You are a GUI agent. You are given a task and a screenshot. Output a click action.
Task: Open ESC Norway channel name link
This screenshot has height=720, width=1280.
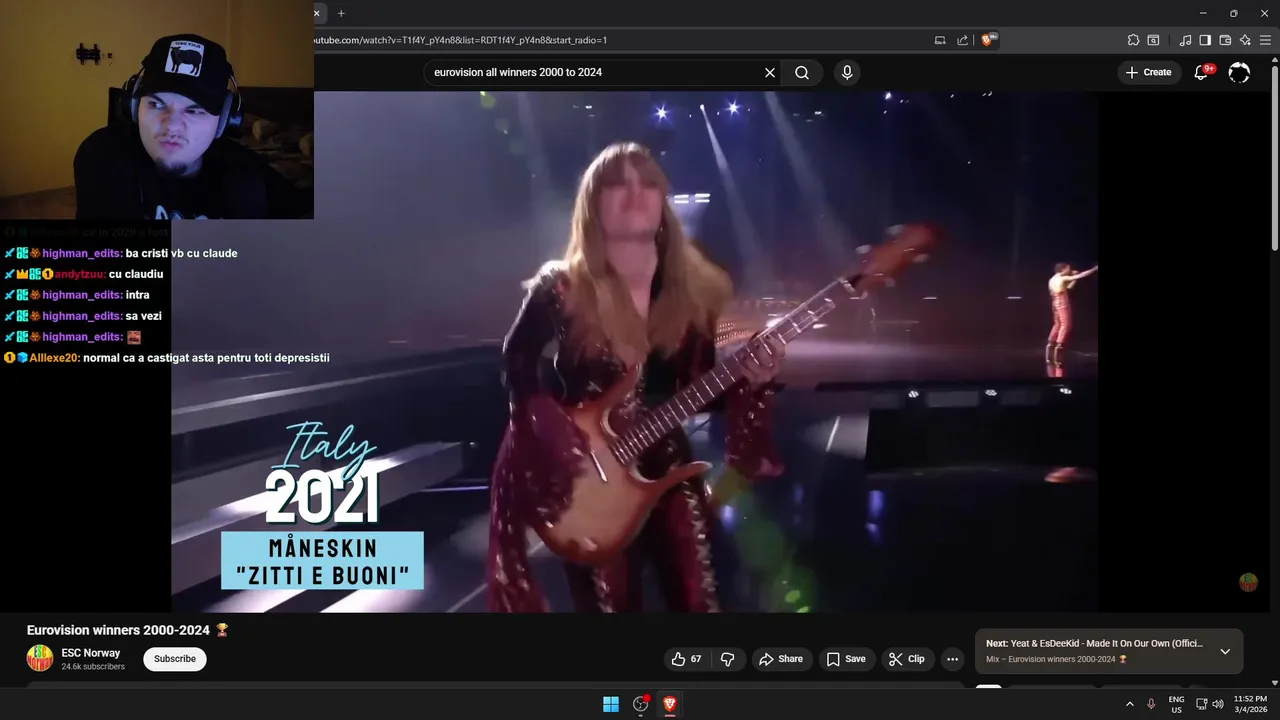tap(91, 653)
